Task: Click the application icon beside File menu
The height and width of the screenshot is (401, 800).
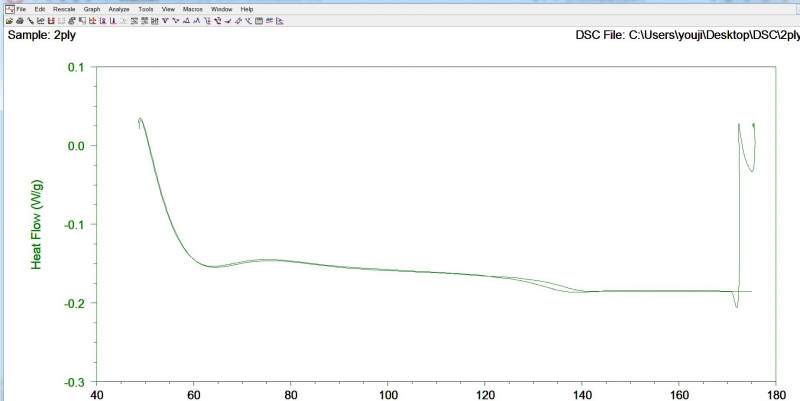Action: pos(10,9)
